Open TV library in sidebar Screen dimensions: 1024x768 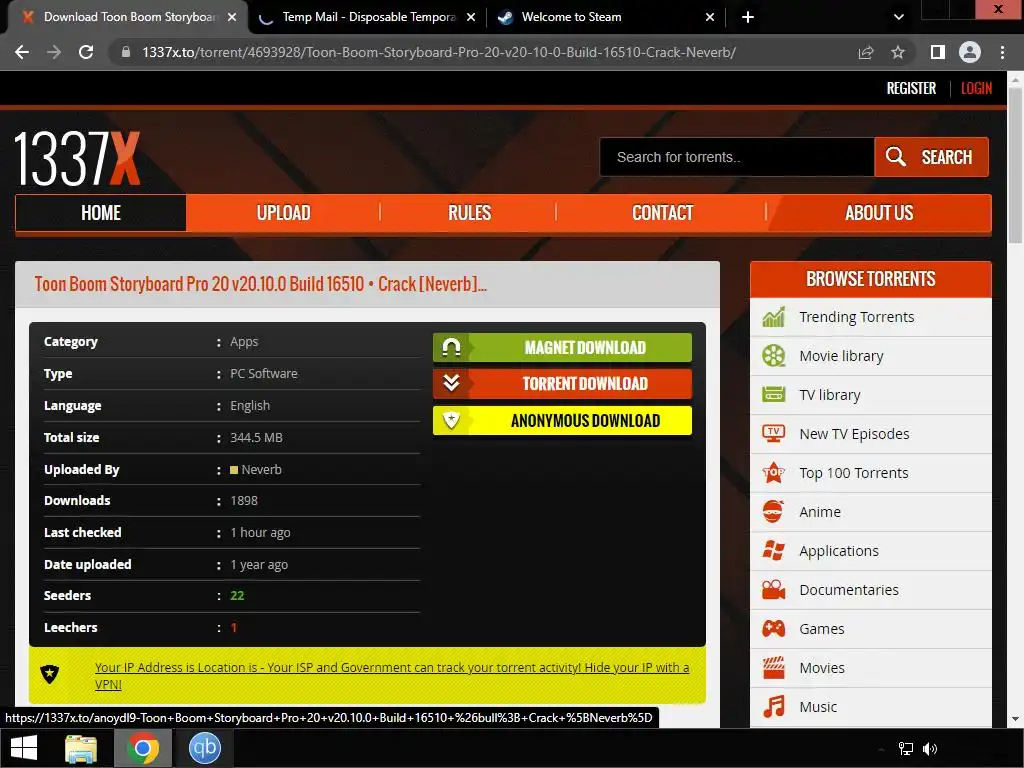871,395
